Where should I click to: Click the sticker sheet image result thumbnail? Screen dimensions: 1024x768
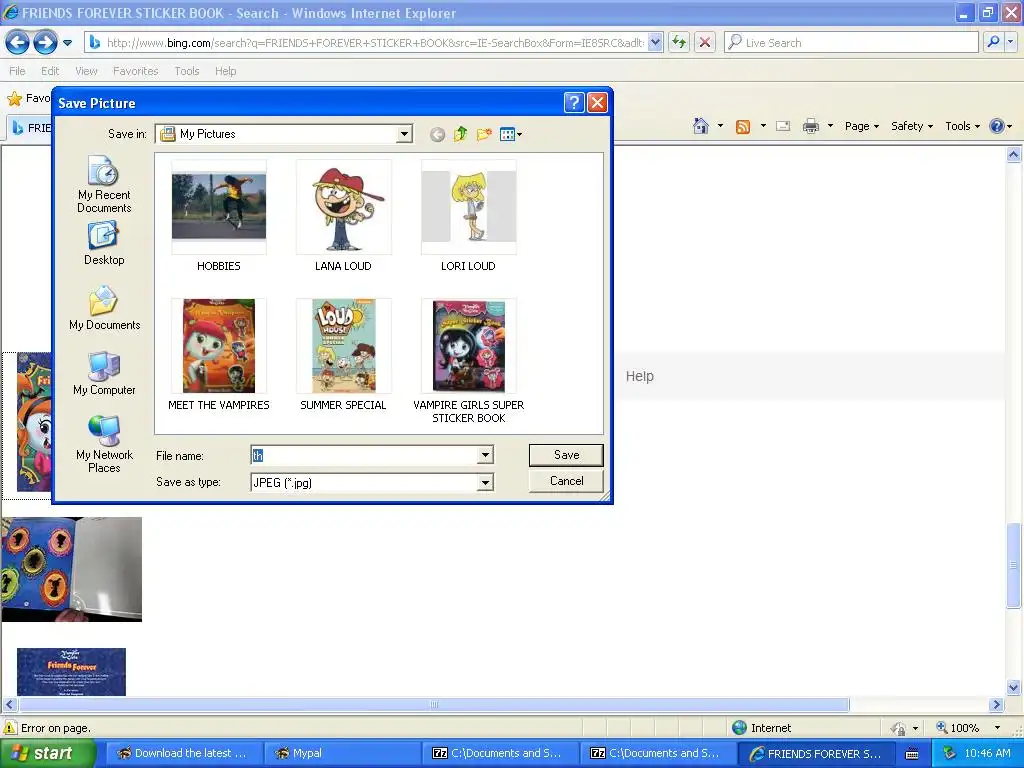71,569
